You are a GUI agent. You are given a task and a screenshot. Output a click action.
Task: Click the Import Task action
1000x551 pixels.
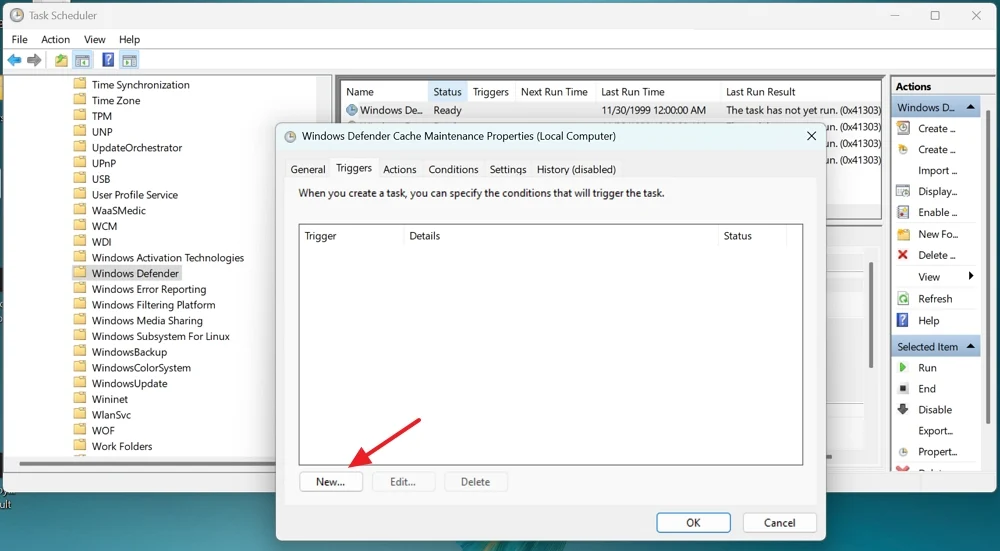pyautogui.click(x=937, y=171)
